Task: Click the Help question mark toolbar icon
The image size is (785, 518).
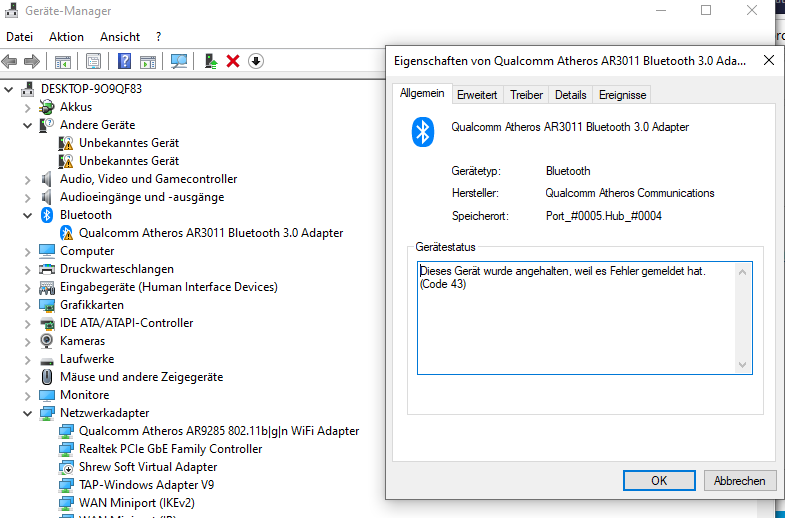Action: tap(125, 61)
